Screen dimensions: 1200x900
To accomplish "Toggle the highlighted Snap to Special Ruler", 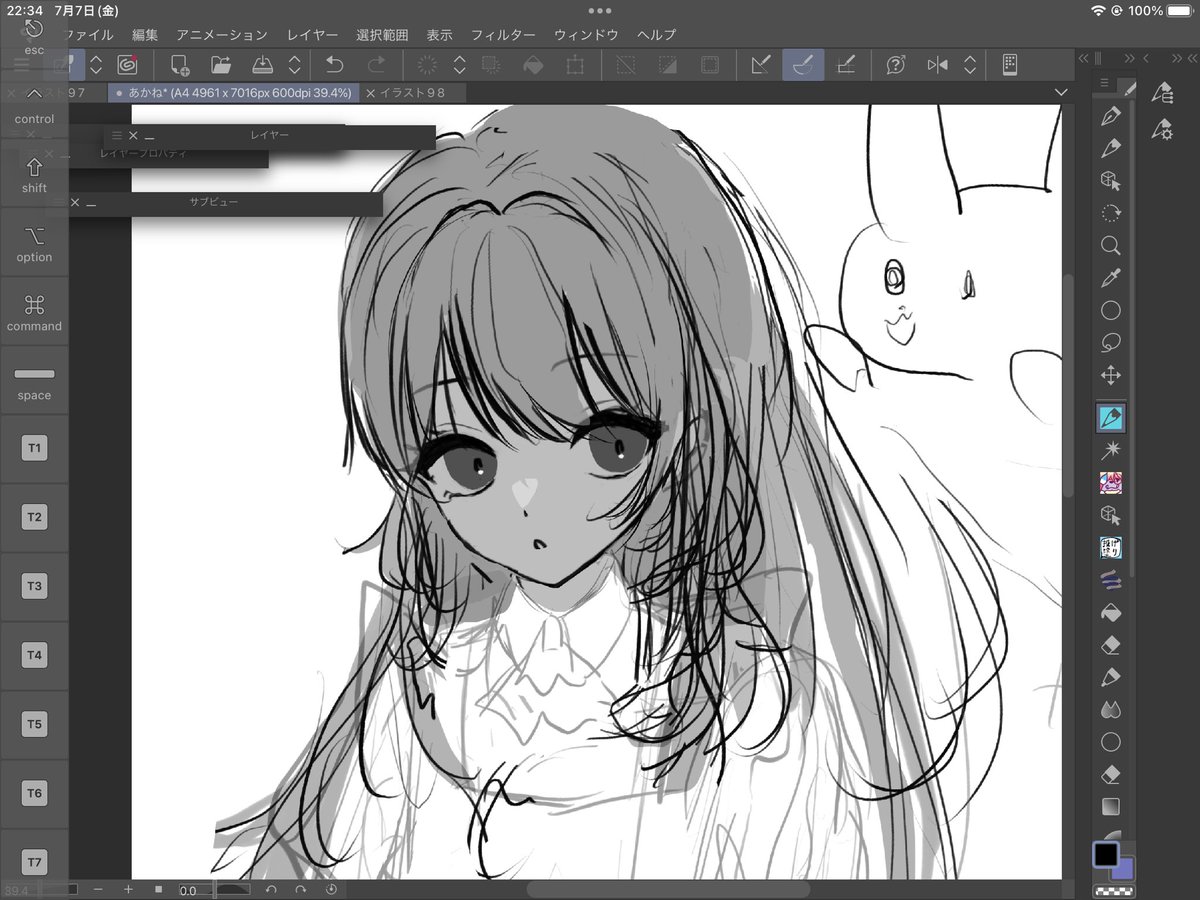I will point(803,65).
